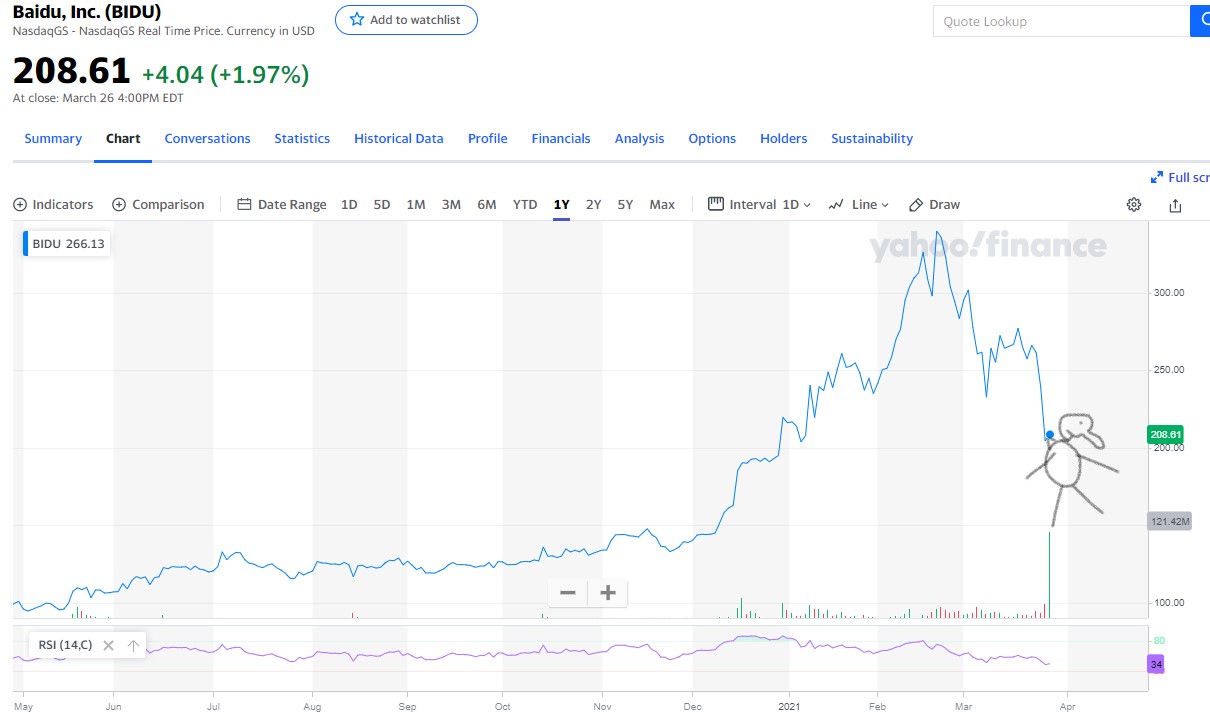Activate the Draw pencil tool
Viewport: 1210px width, 727px height.
(x=934, y=205)
